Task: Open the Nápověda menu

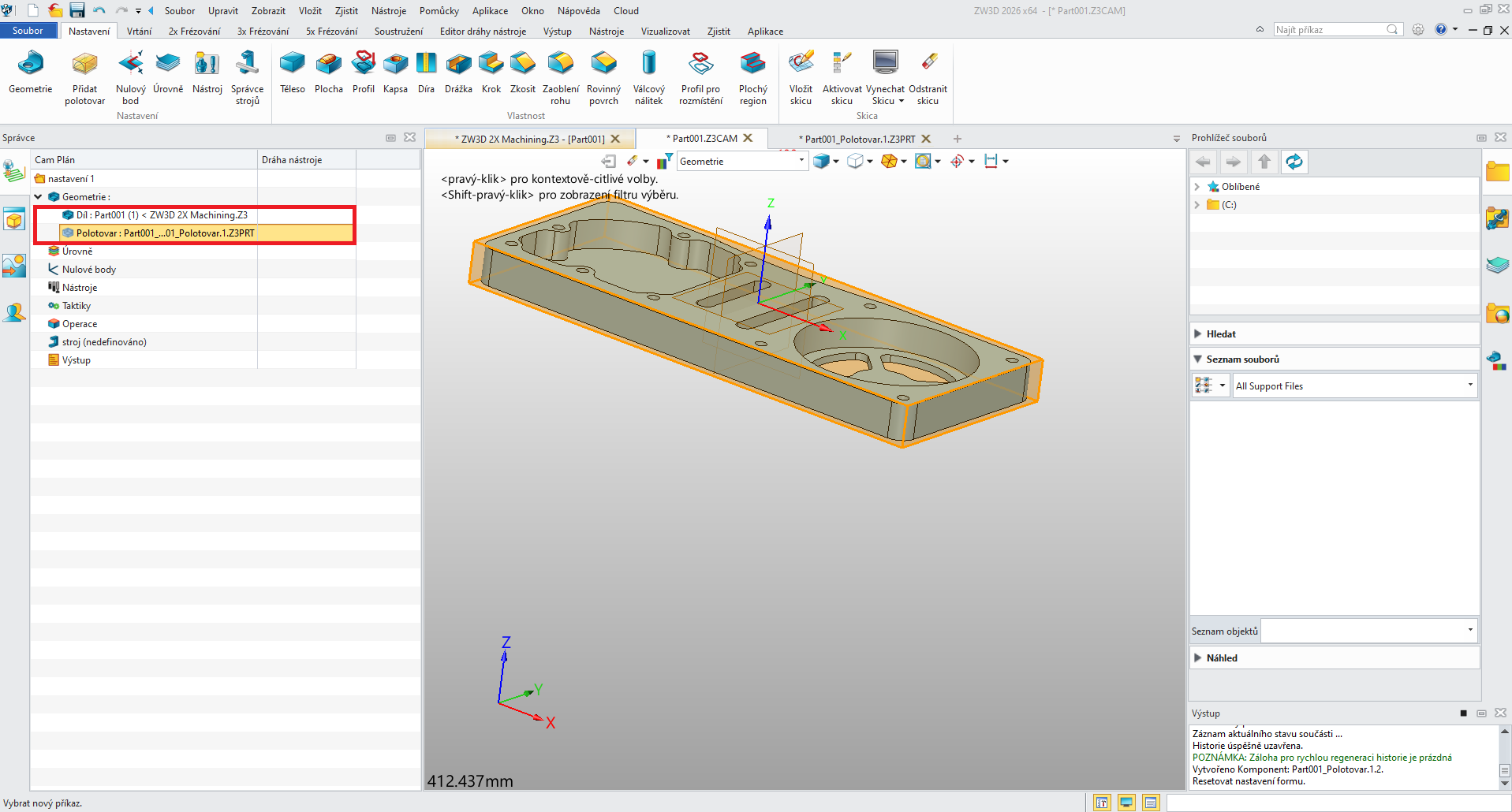Action: [x=578, y=11]
